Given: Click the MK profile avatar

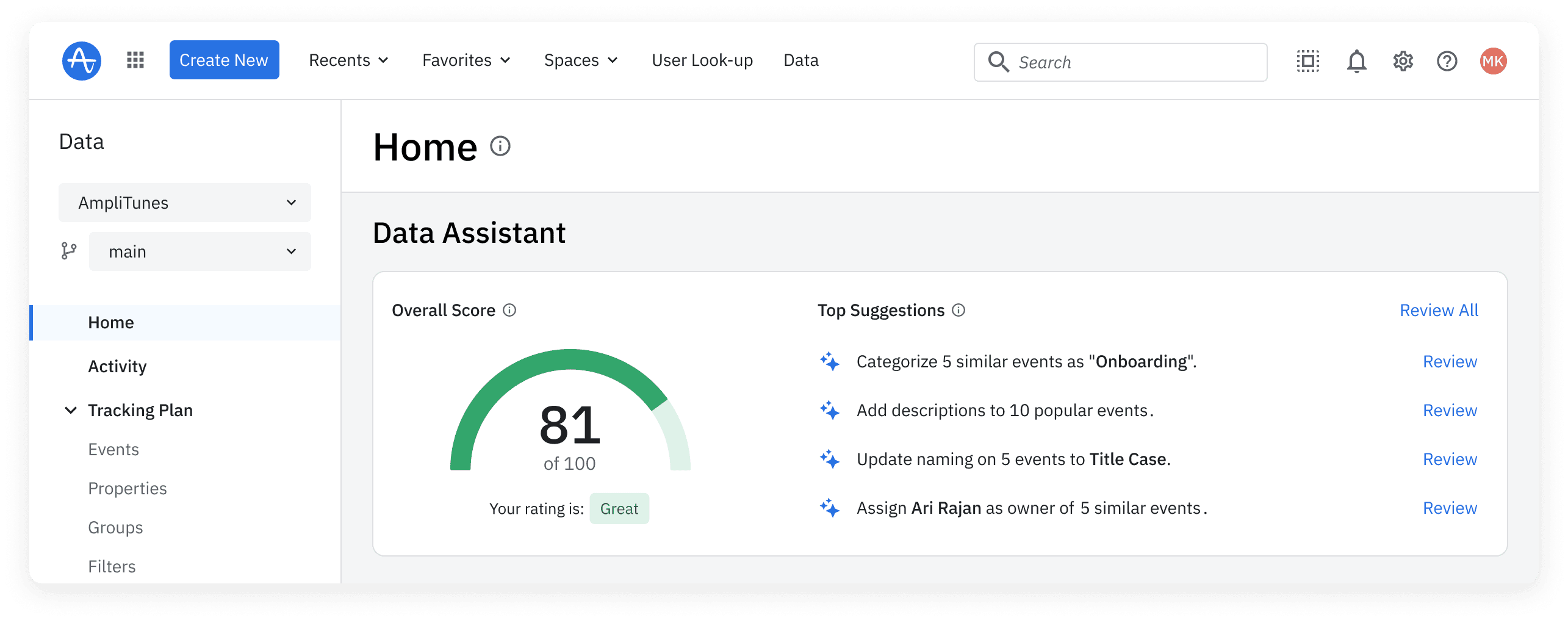Looking at the screenshot, I should point(1492,60).
